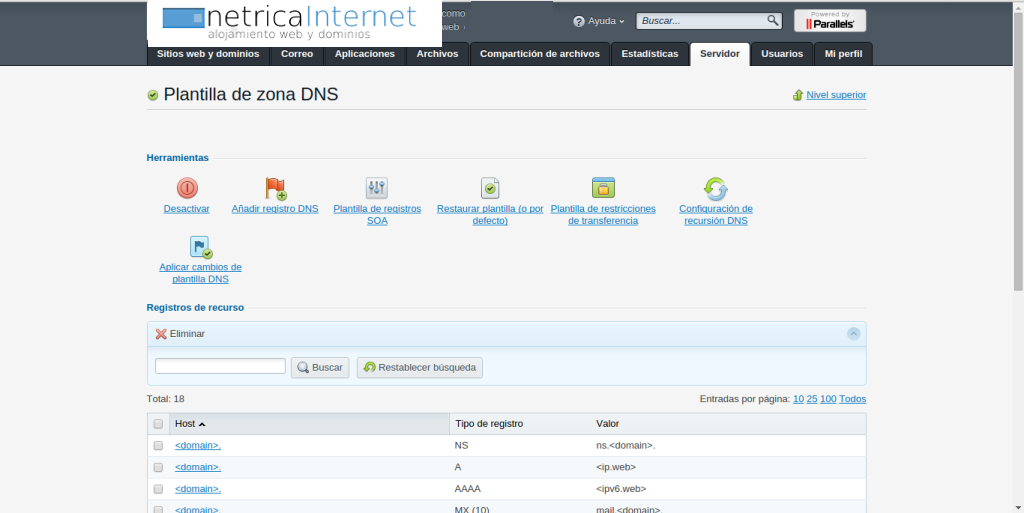Click the red Desactivar icon
The image size is (1024, 513).
click(187, 188)
